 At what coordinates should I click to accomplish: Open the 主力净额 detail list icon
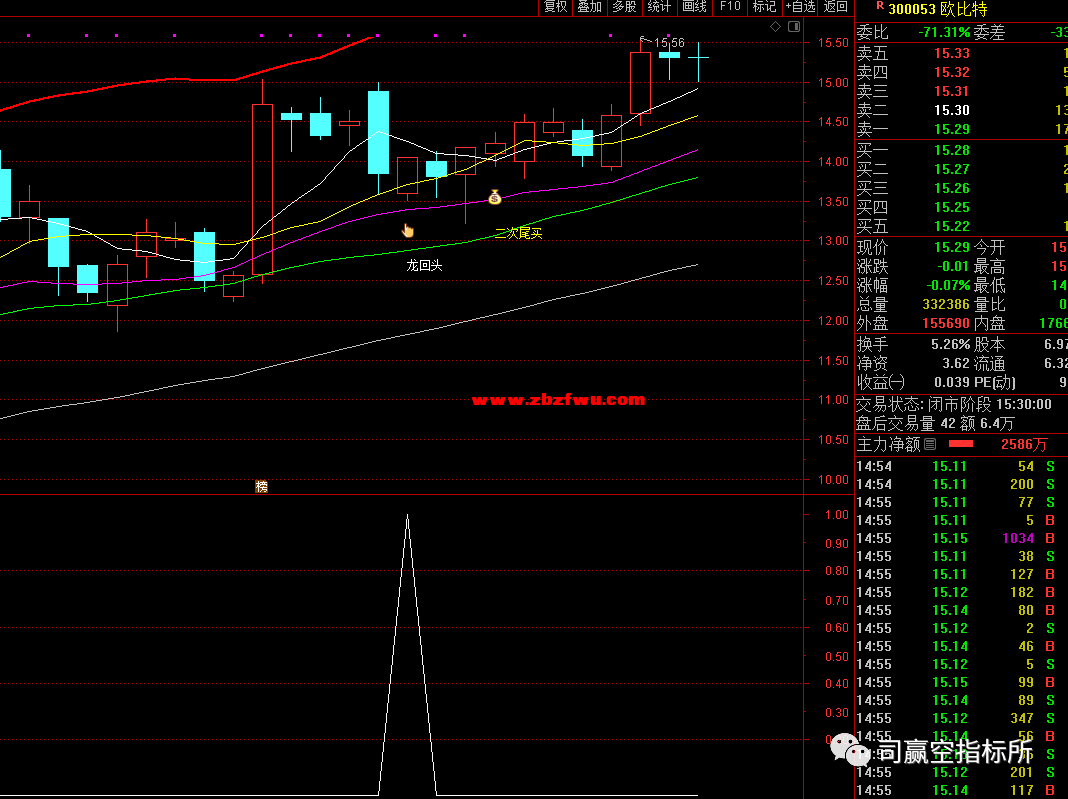tap(930, 444)
